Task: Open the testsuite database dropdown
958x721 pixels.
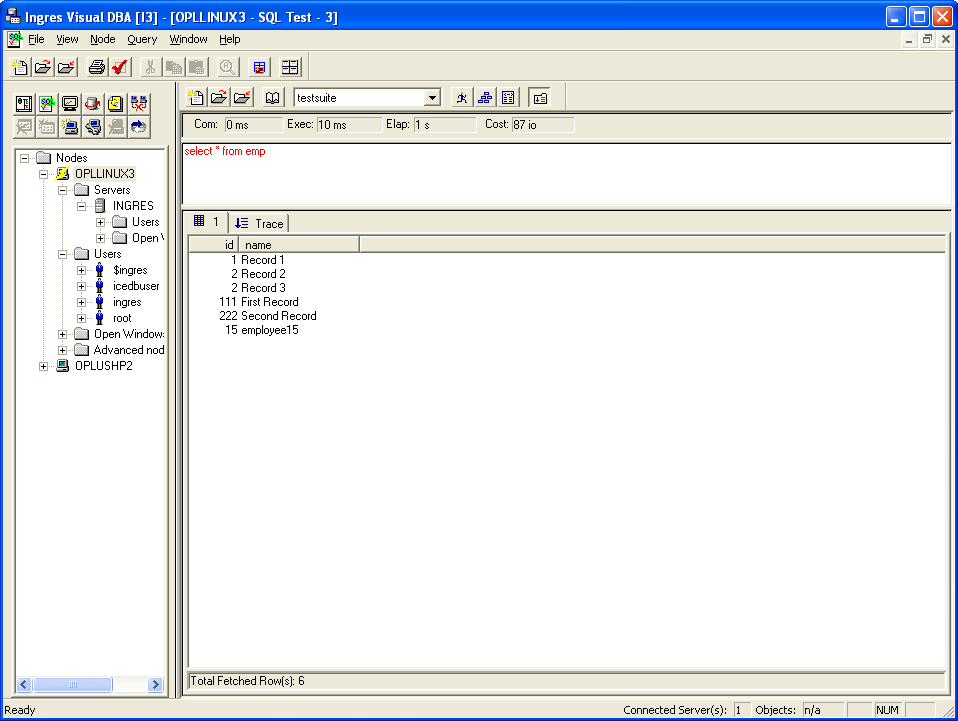Action: 432,98
